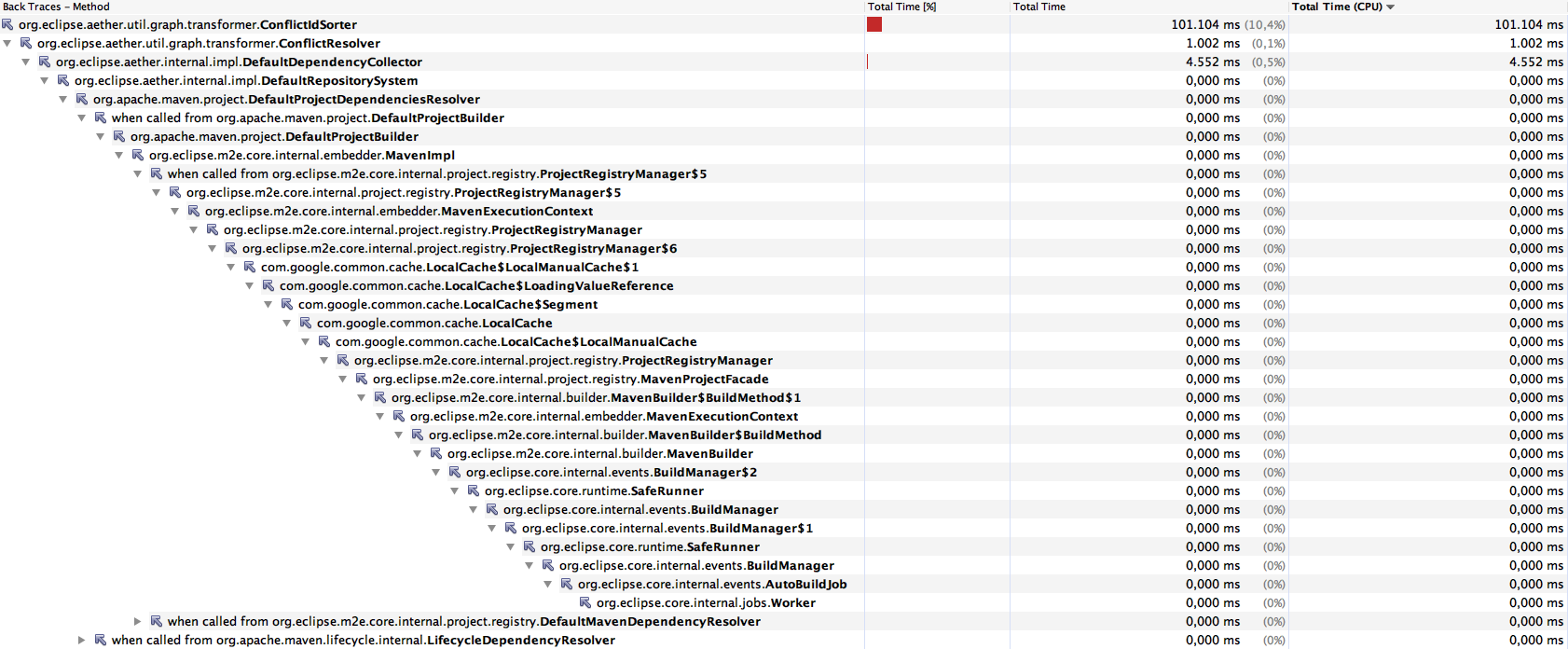The height and width of the screenshot is (649, 1568).
Task: Click the MavenBuilder$BuildMethod$1 row icon
Action: pyautogui.click(x=380, y=397)
